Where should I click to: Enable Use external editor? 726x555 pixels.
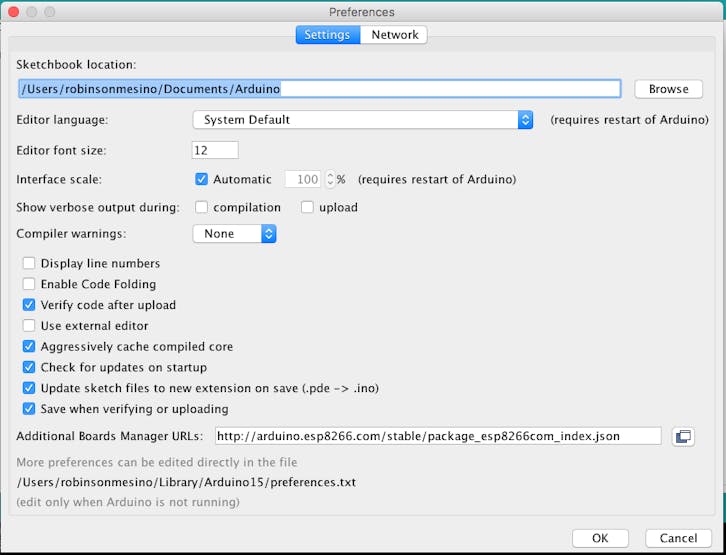click(29, 326)
